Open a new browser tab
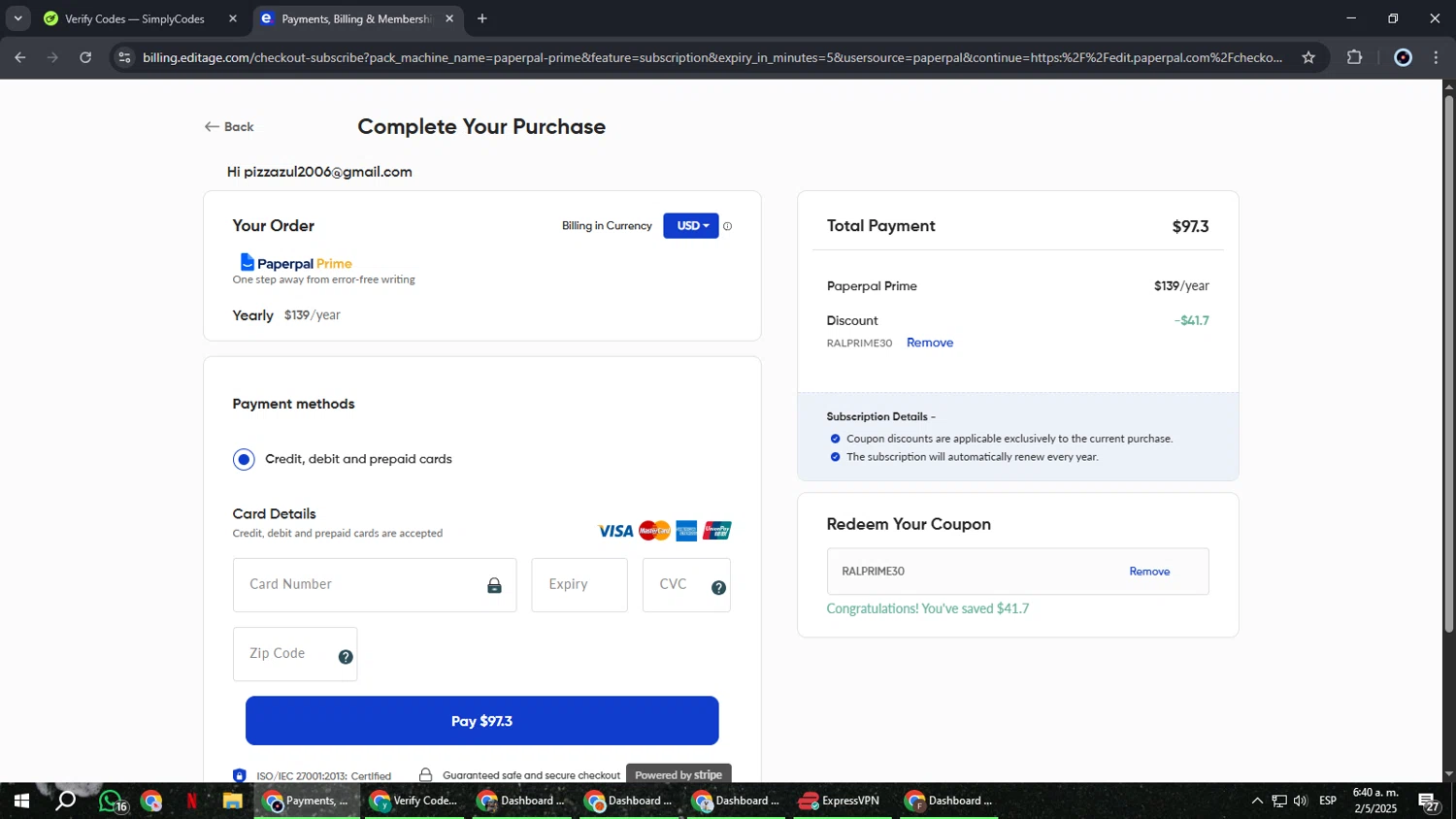Screen dimensions: 1456x819 click(482, 18)
